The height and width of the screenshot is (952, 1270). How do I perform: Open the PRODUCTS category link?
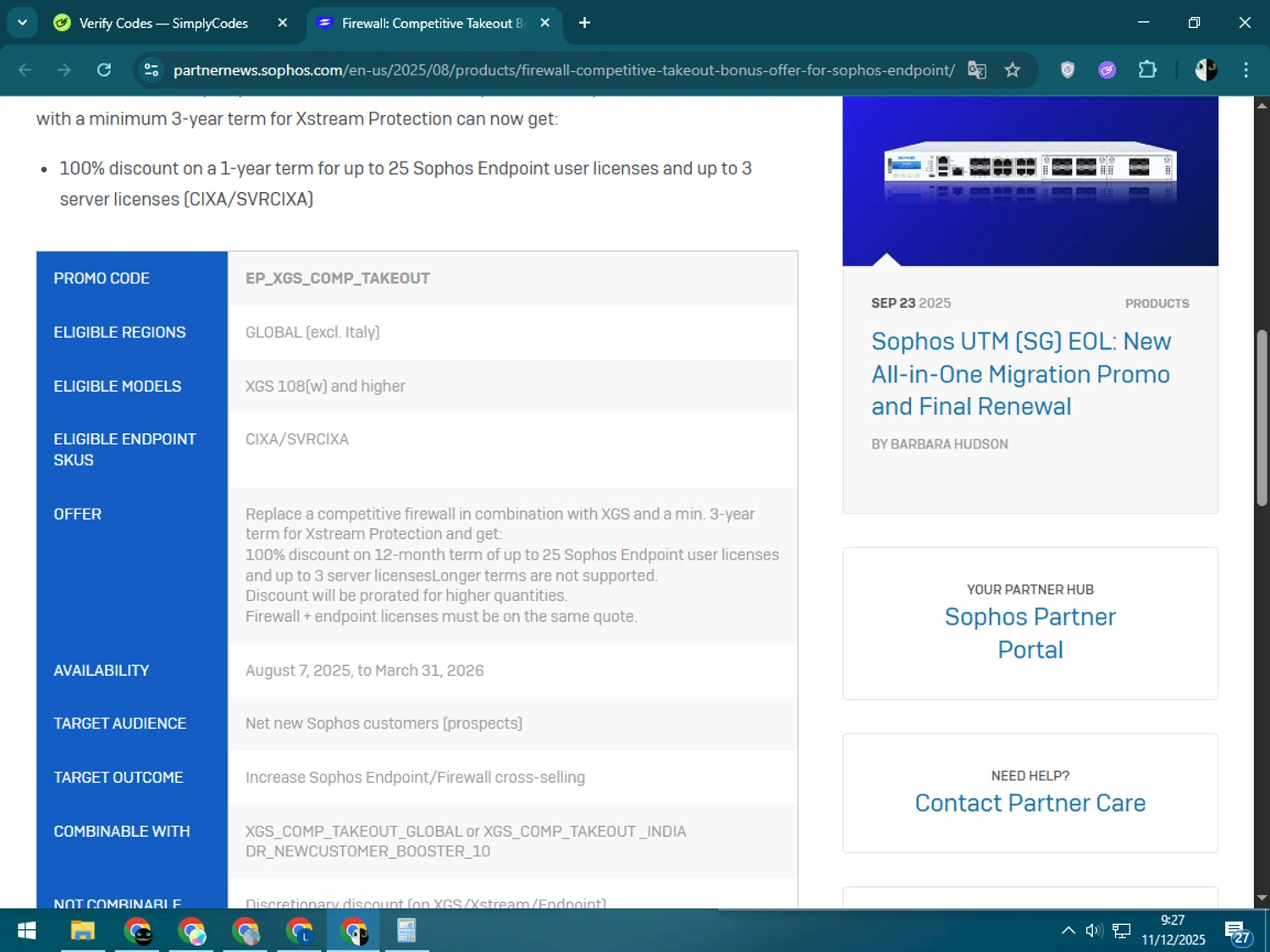[1157, 304]
